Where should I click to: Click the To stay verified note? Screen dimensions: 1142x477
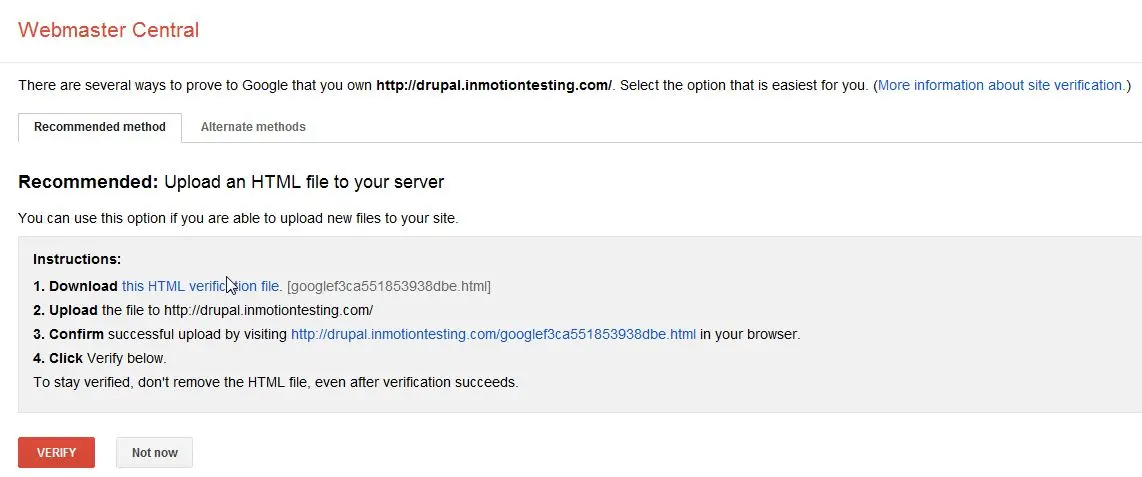(x=275, y=382)
